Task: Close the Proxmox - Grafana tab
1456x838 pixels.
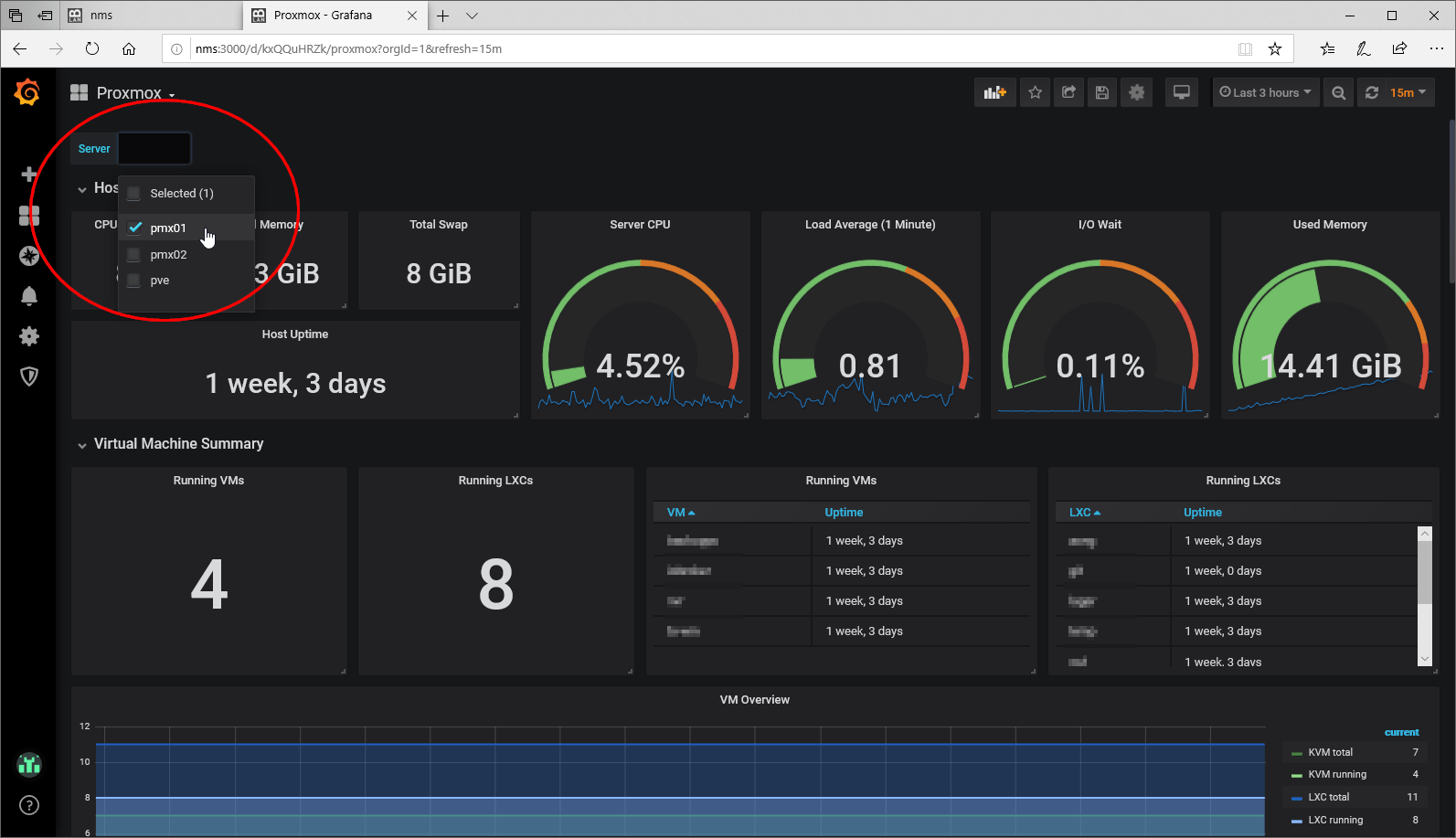Action: click(412, 16)
